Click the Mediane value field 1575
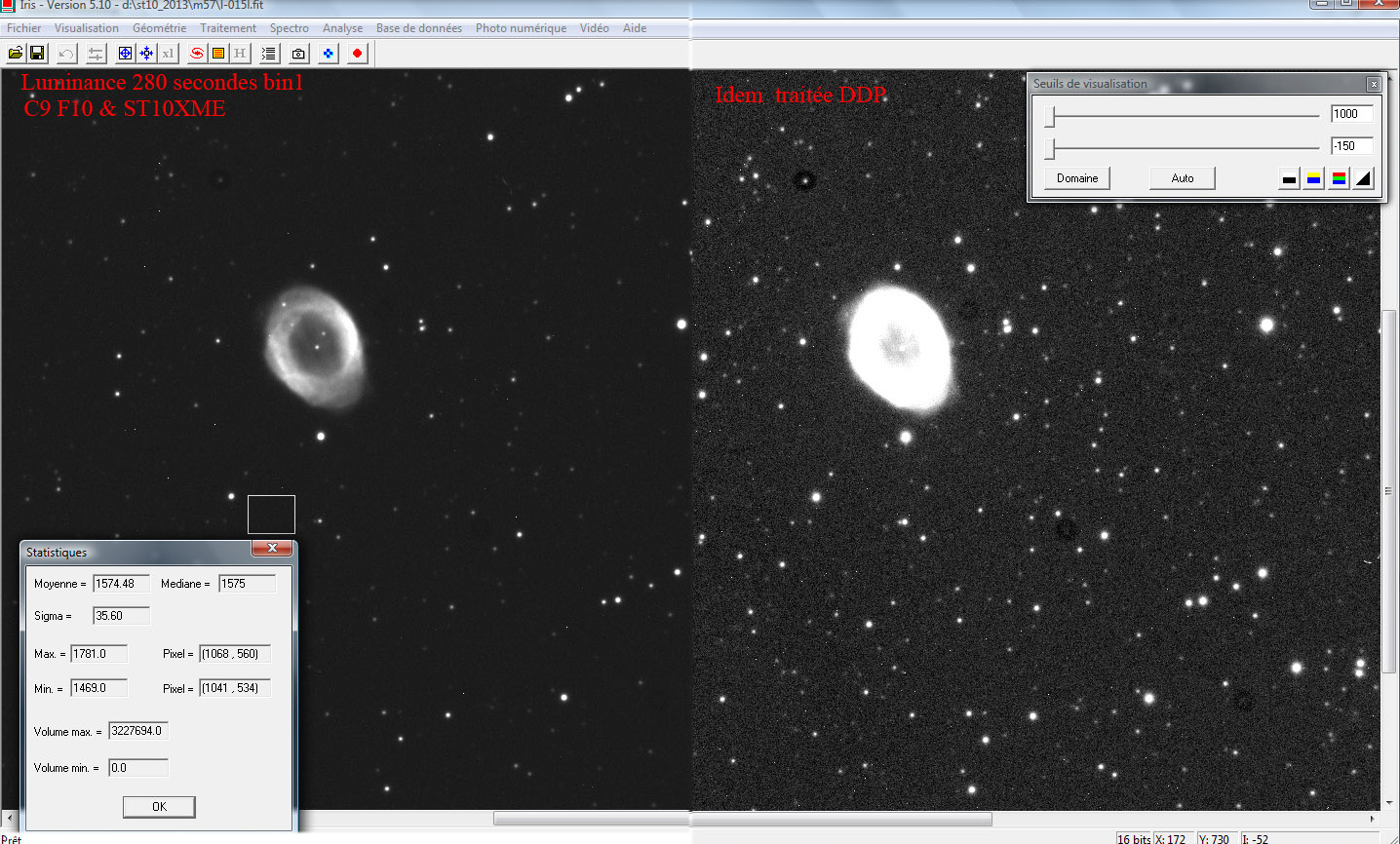 click(248, 584)
